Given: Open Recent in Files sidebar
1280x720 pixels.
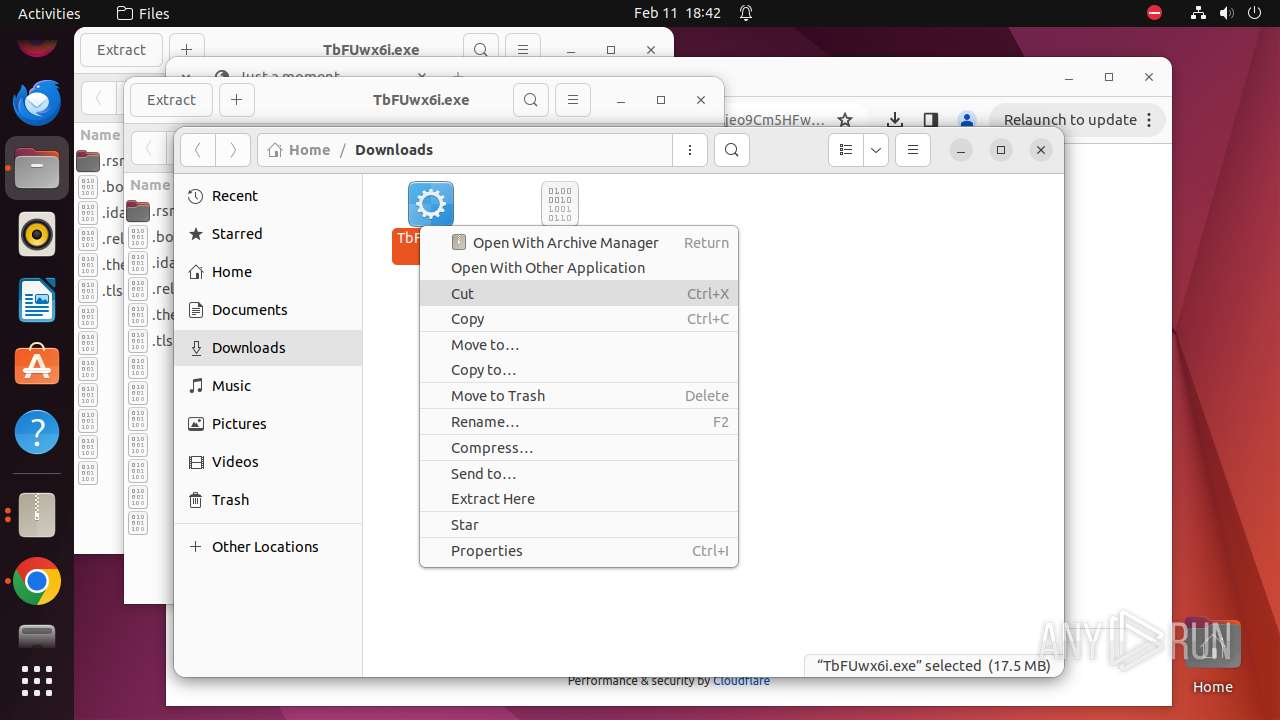Looking at the screenshot, I should (x=268, y=196).
